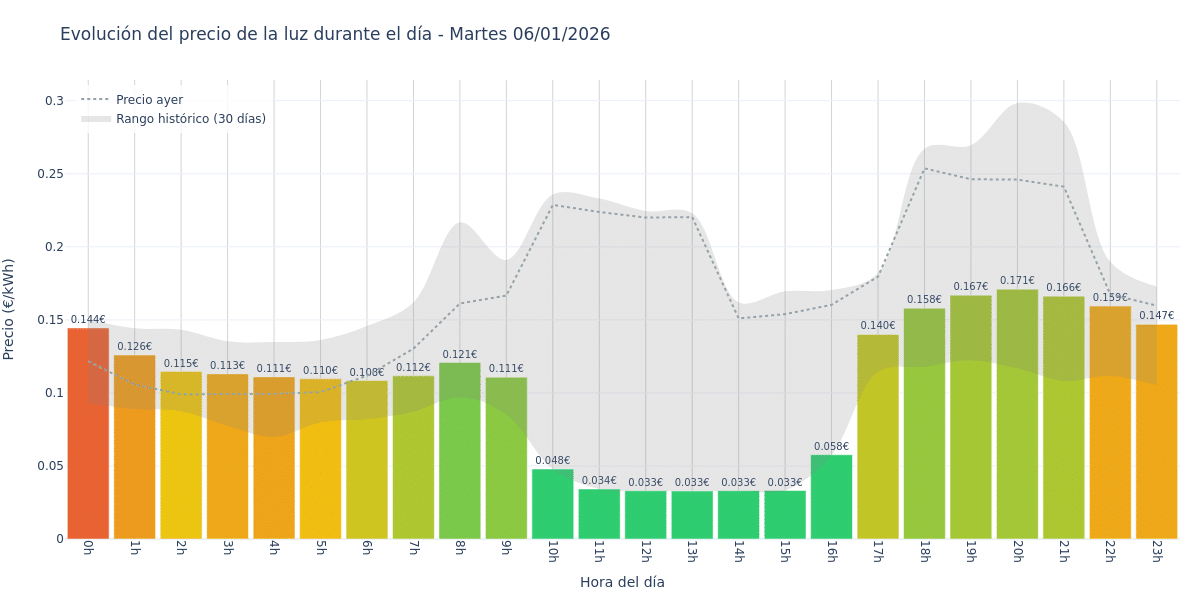This screenshot has width=1200, height=600.
Task: Click the 13h bar in the chart
Action: tap(692, 515)
